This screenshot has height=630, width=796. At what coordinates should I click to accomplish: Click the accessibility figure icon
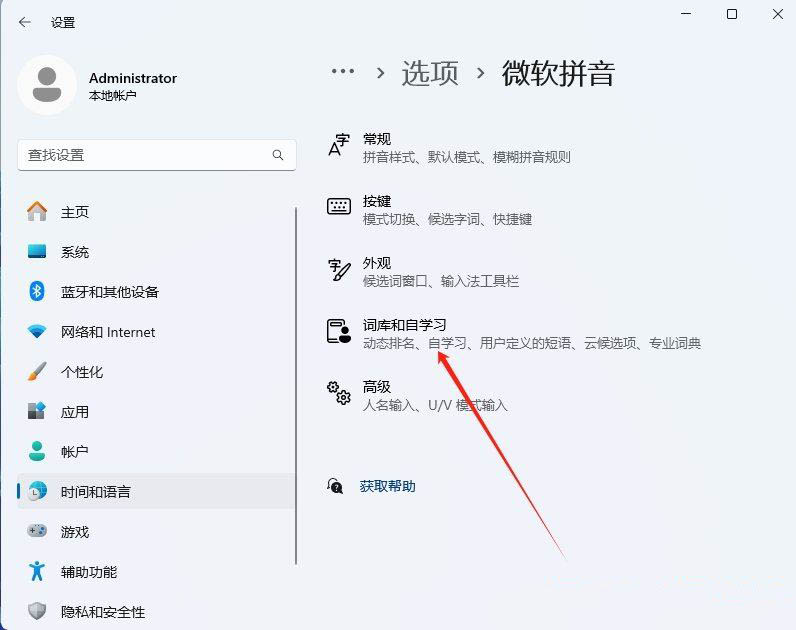[x=37, y=571]
